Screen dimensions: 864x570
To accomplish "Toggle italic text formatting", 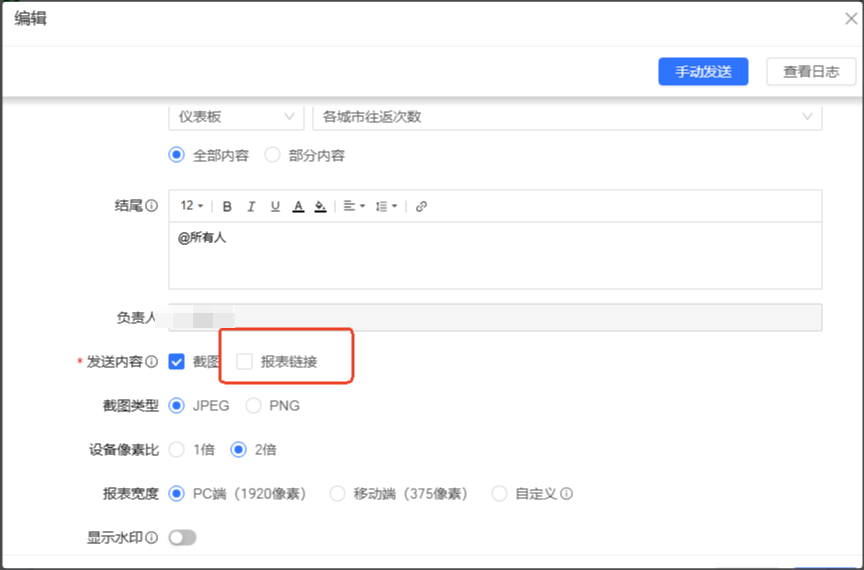I will pyautogui.click(x=251, y=207).
